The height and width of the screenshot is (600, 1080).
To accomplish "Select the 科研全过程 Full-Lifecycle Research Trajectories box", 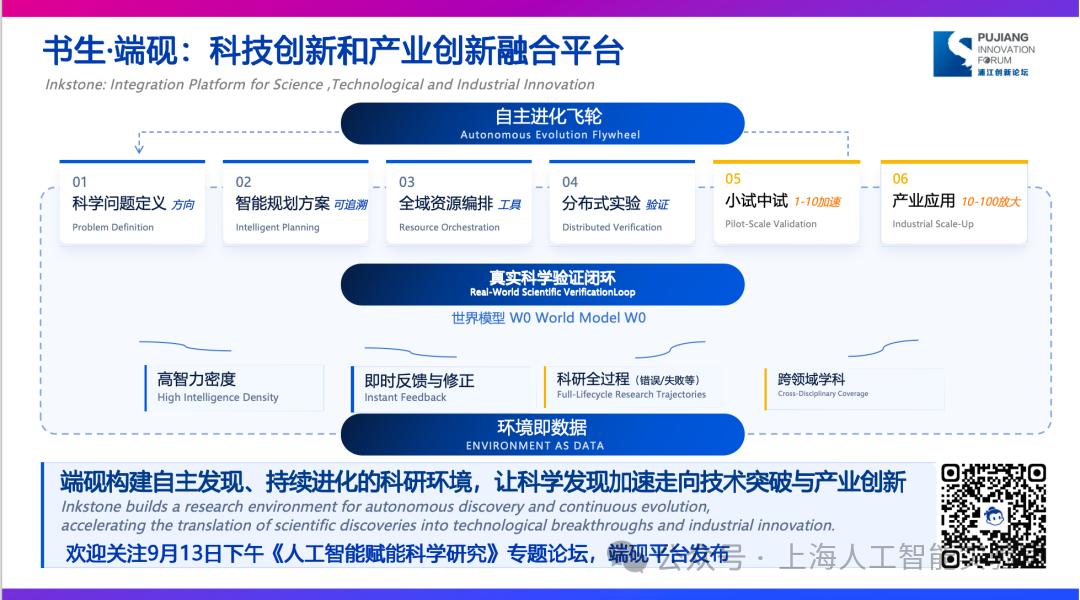I will click(x=631, y=386).
